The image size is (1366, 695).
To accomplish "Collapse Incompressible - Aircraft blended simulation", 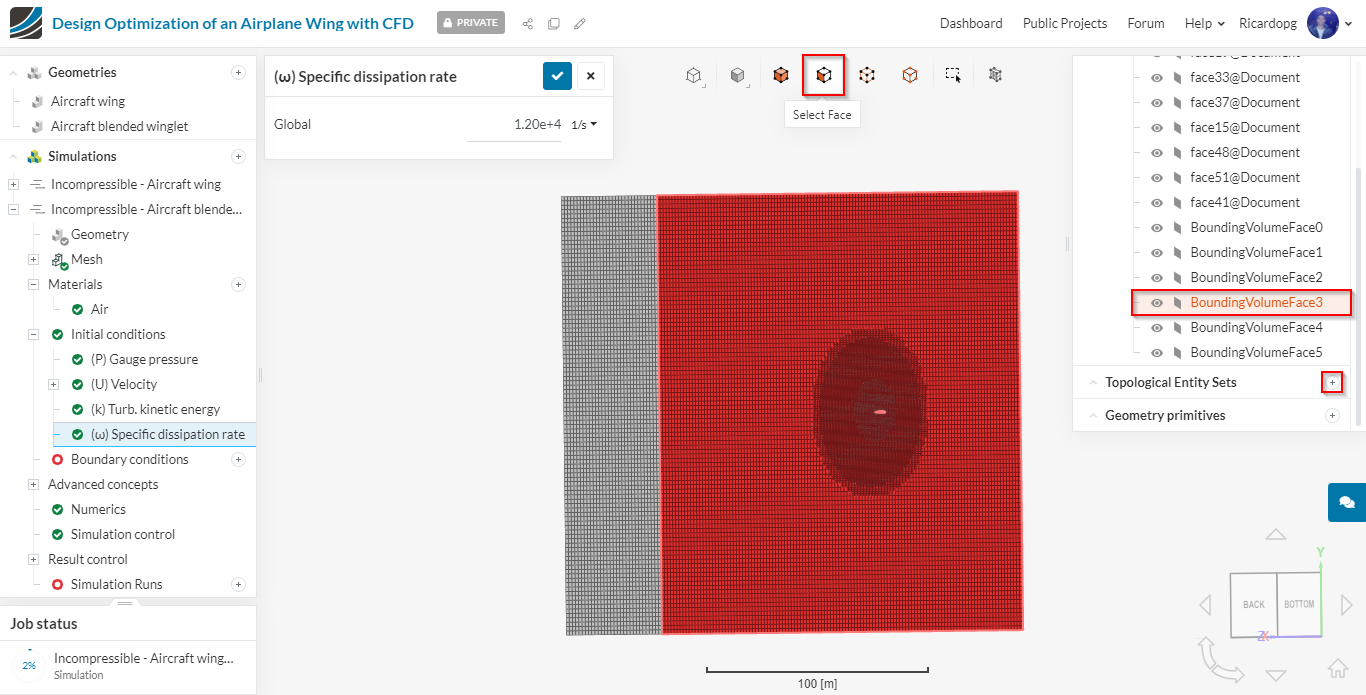I will (13, 209).
